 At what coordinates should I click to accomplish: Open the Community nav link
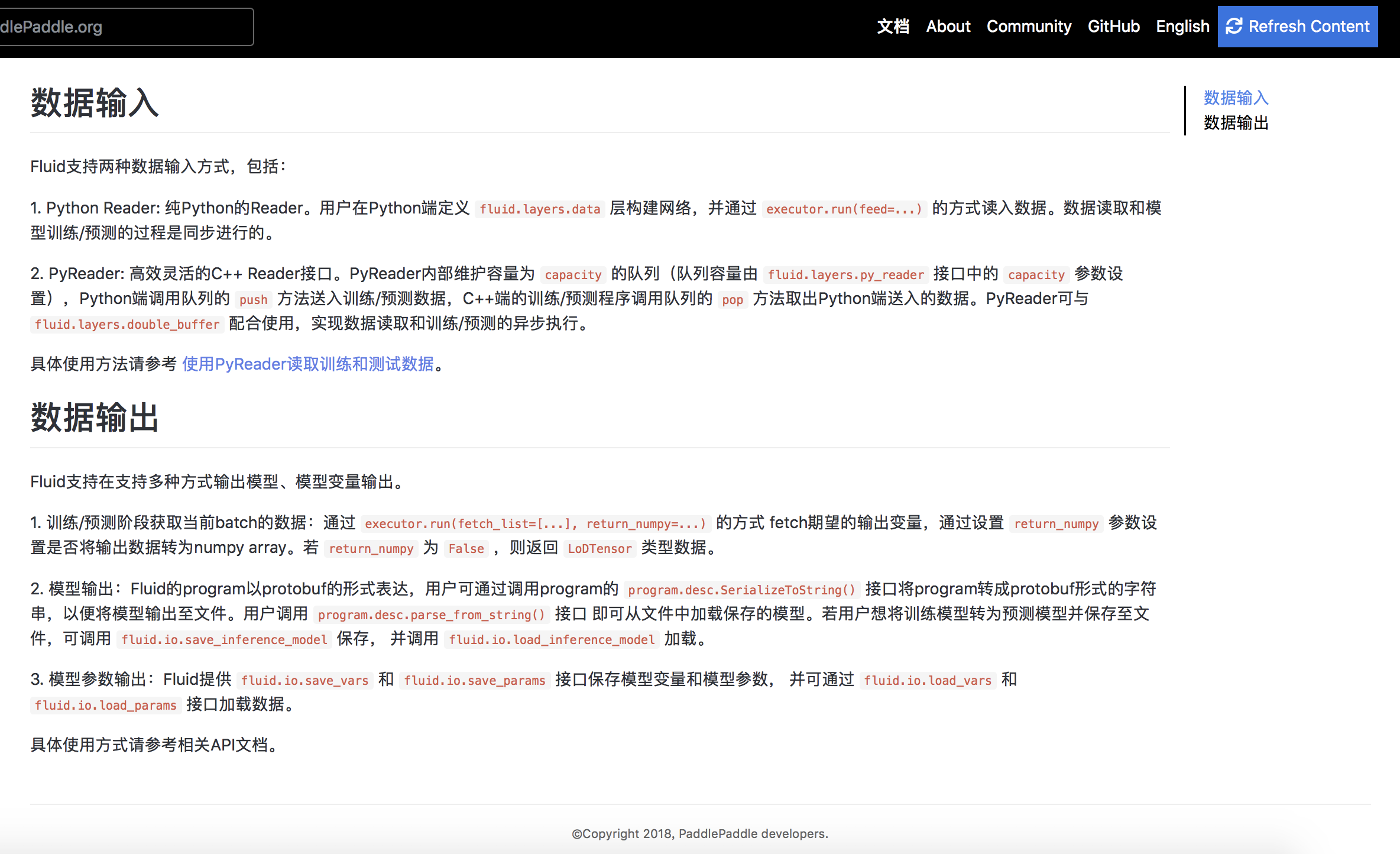pyautogui.click(x=1029, y=27)
